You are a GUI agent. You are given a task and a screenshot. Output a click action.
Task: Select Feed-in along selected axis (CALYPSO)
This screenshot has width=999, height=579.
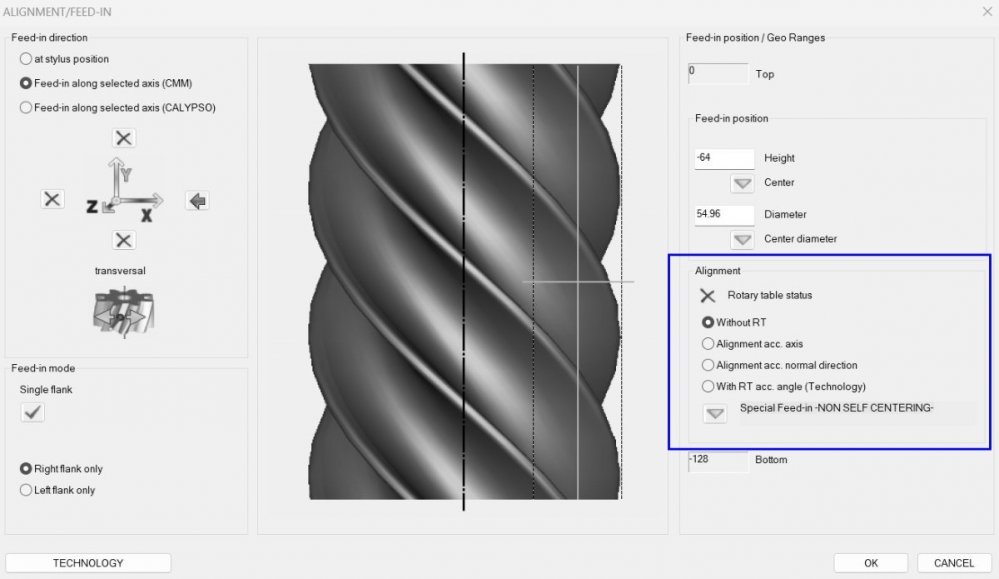tap(26, 108)
